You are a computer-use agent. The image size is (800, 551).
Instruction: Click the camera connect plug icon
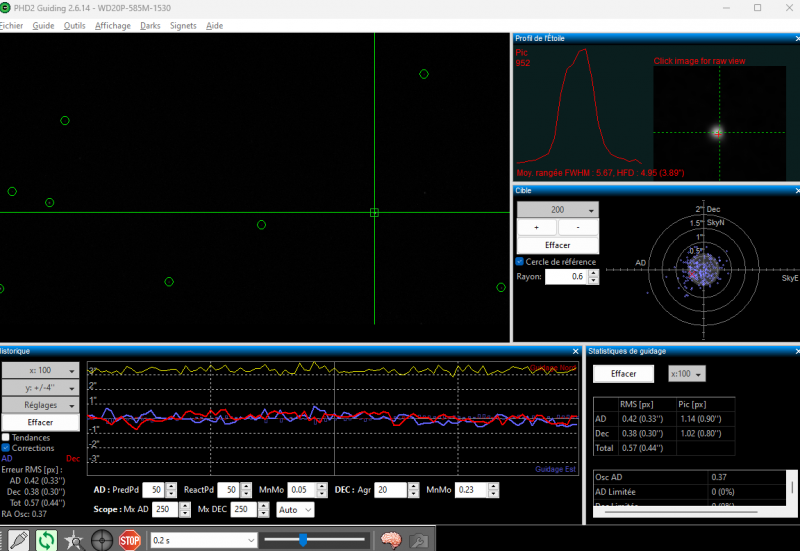tap(18, 540)
